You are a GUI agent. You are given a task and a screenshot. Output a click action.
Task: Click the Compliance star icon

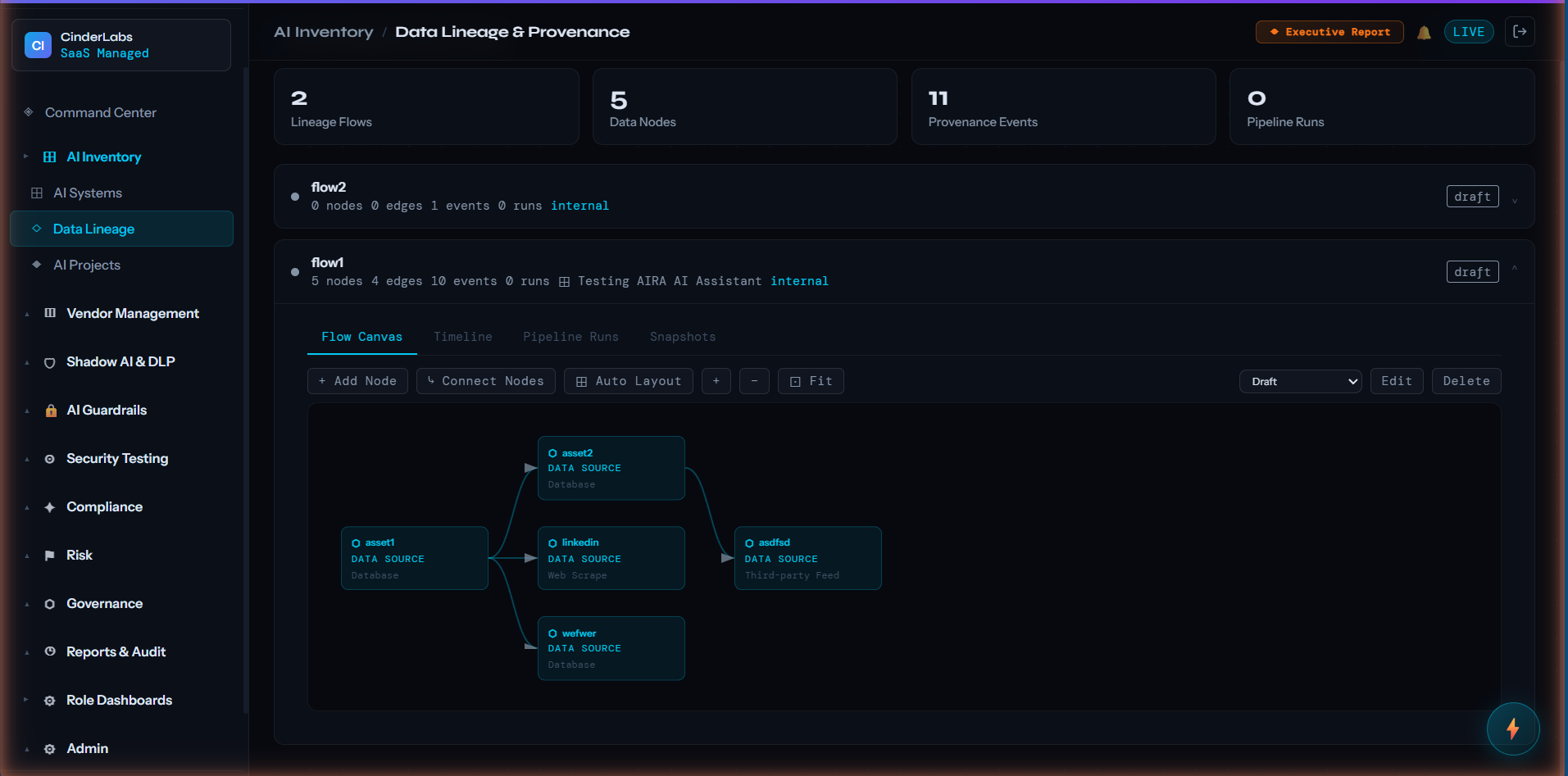click(50, 507)
